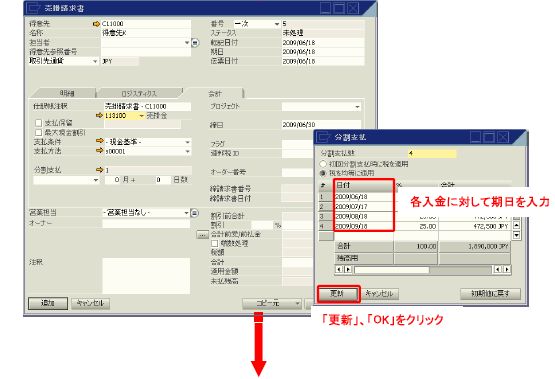Viewport: 555px width, 379px height.
Task: Switch to the ロジスティクス tab
Action: 139,93
